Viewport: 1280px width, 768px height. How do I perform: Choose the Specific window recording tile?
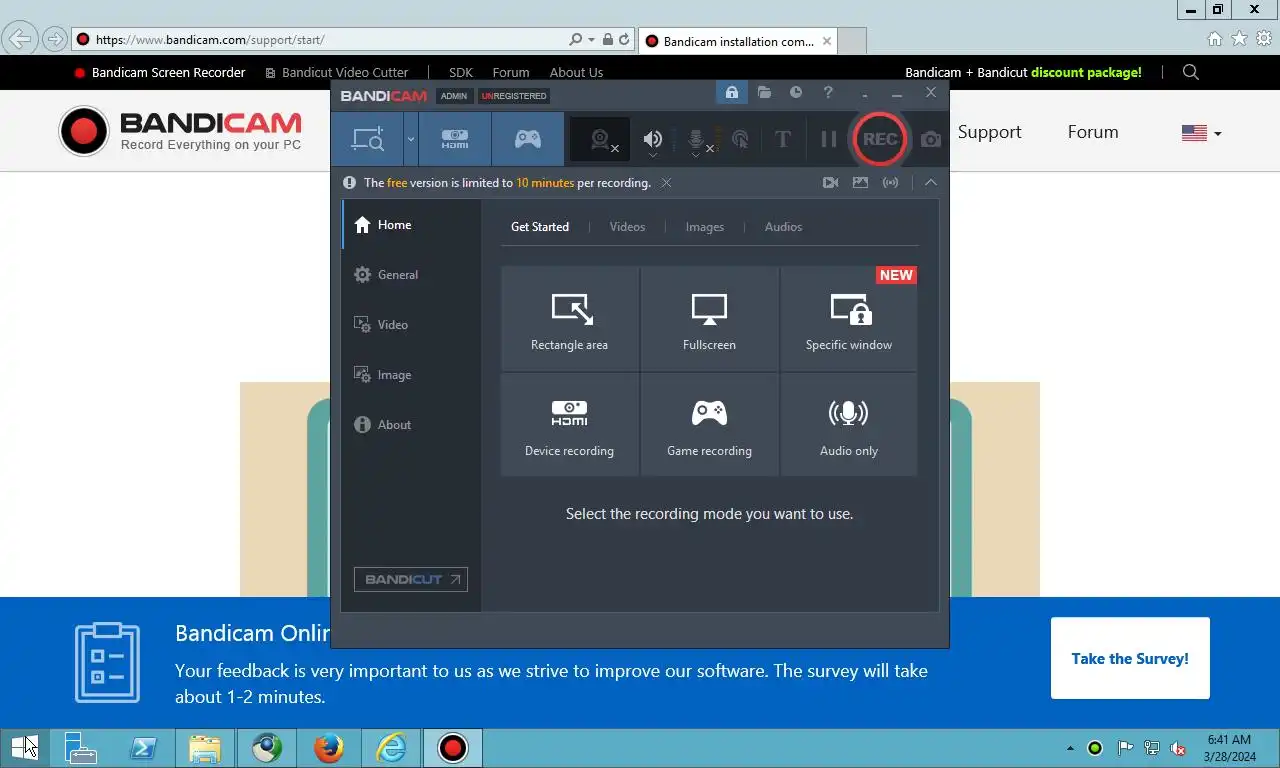pos(849,319)
